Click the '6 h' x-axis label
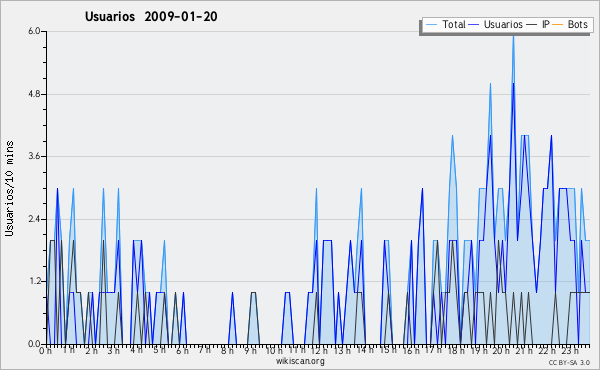This screenshot has width=600, height=370. [182, 351]
